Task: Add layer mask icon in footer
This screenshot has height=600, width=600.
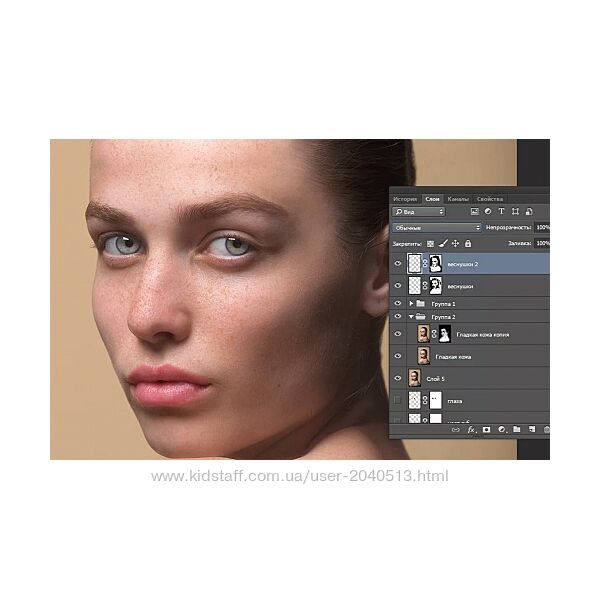Action: (486, 430)
